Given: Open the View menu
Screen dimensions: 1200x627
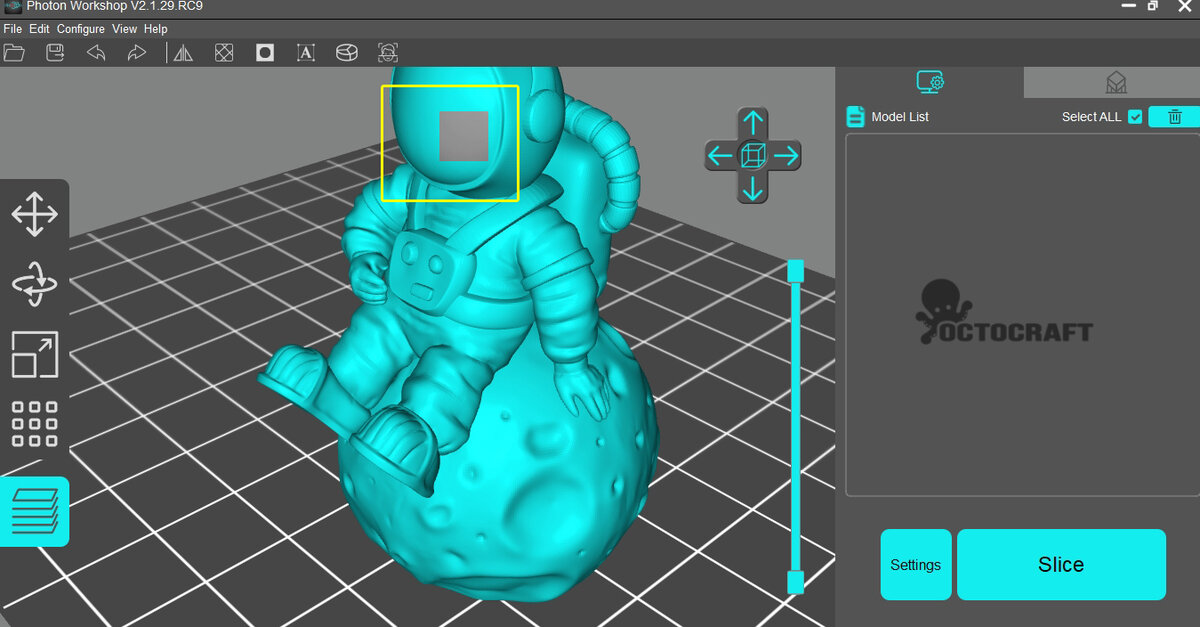Looking at the screenshot, I should coord(124,29).
